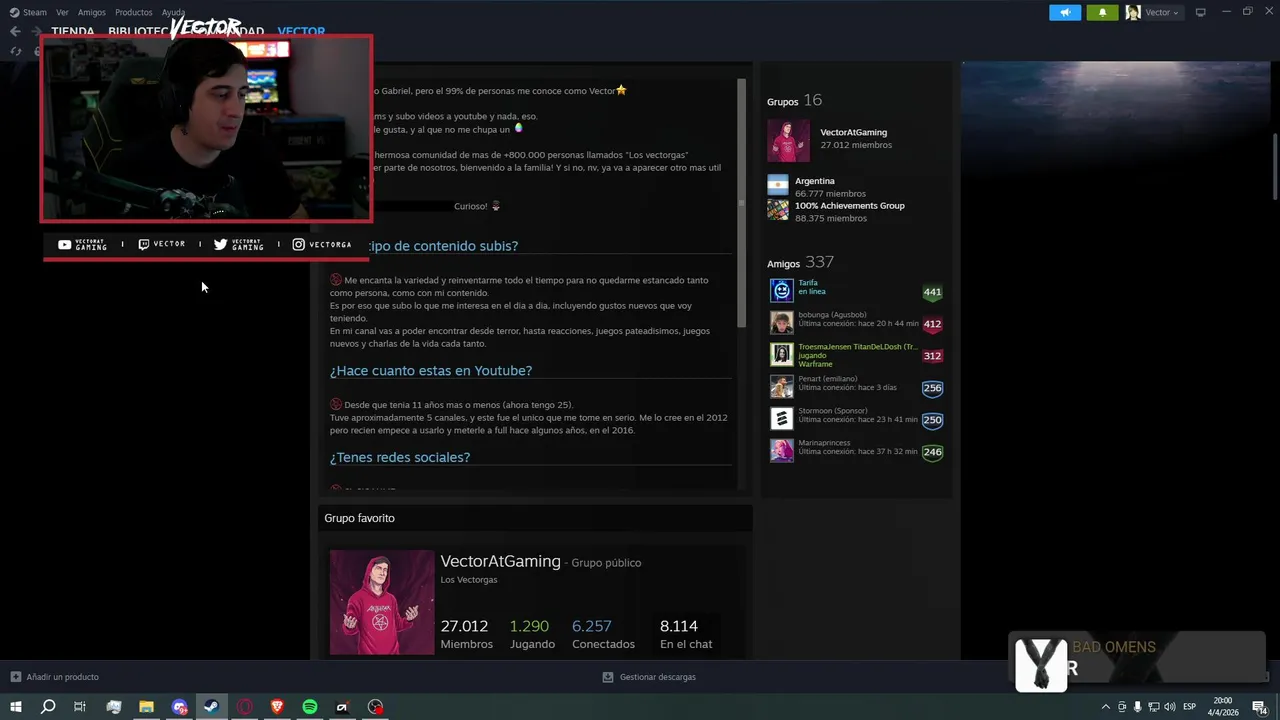This screenshot has height=720, width=1280.
Task: Open the Amigos 337 list
Action: 800,262
